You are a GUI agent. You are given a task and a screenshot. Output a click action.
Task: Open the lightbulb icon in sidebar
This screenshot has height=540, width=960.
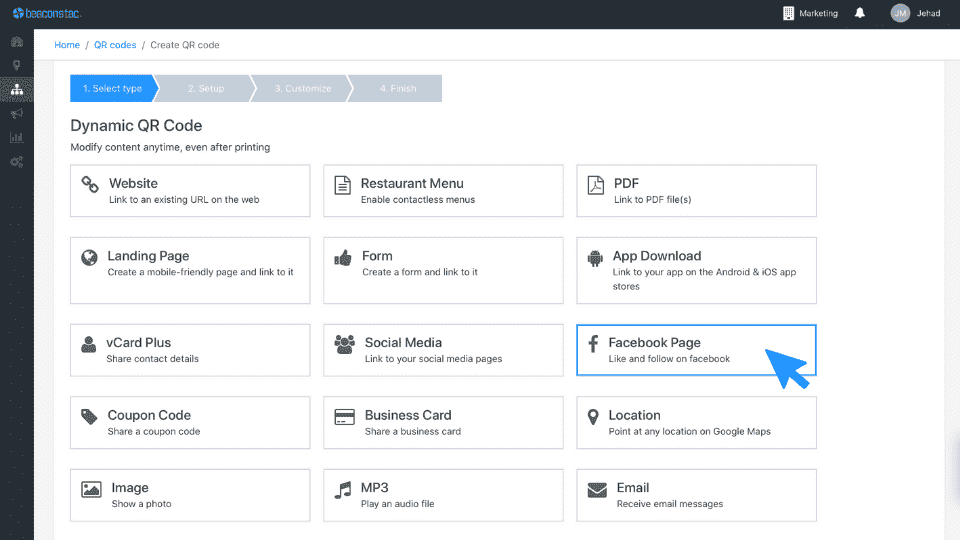[17, 65]
